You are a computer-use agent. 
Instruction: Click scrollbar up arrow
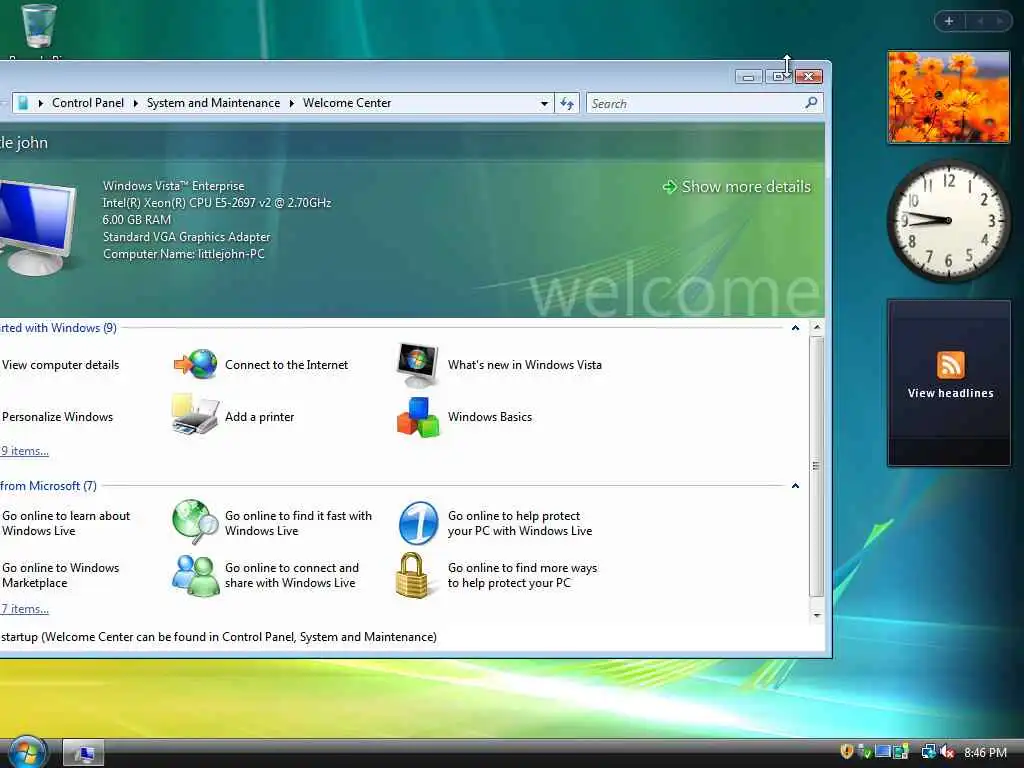click(x=816, y=327)
